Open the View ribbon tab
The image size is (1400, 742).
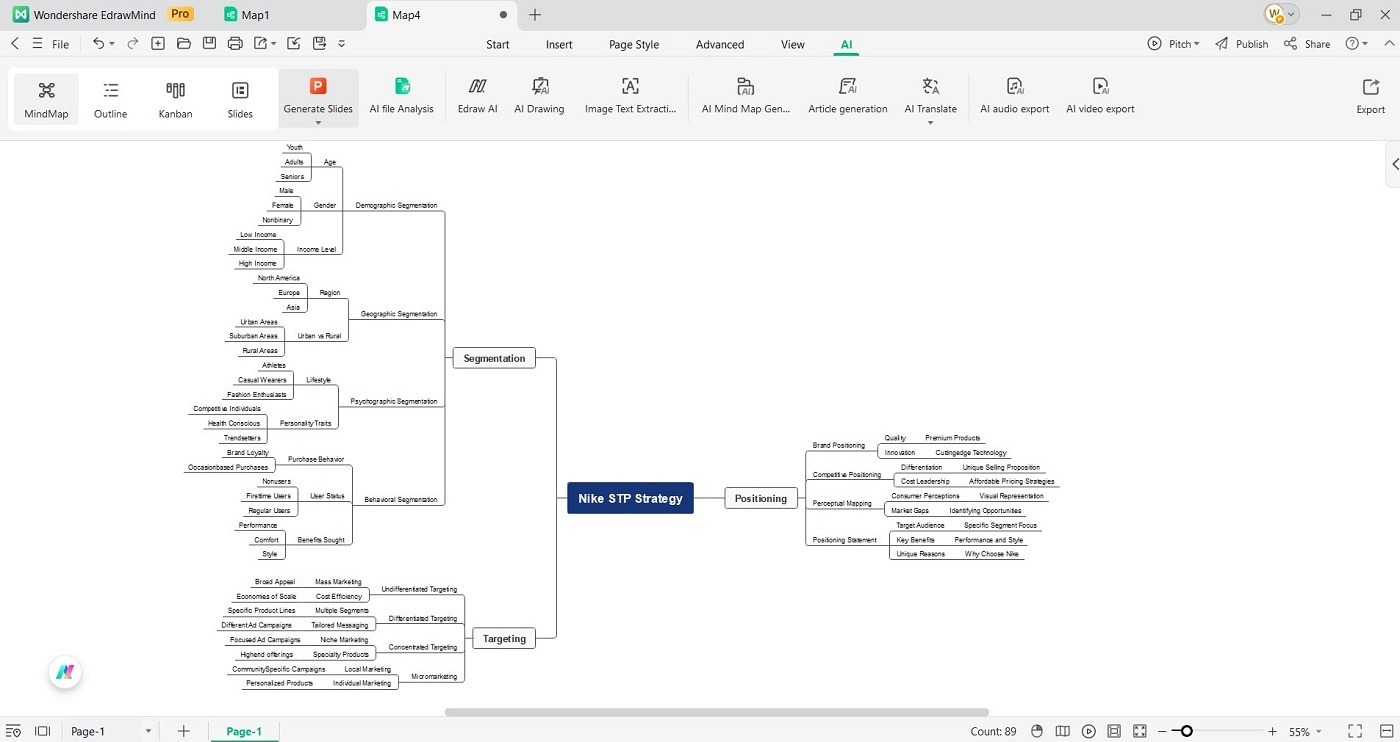point(793,44)
